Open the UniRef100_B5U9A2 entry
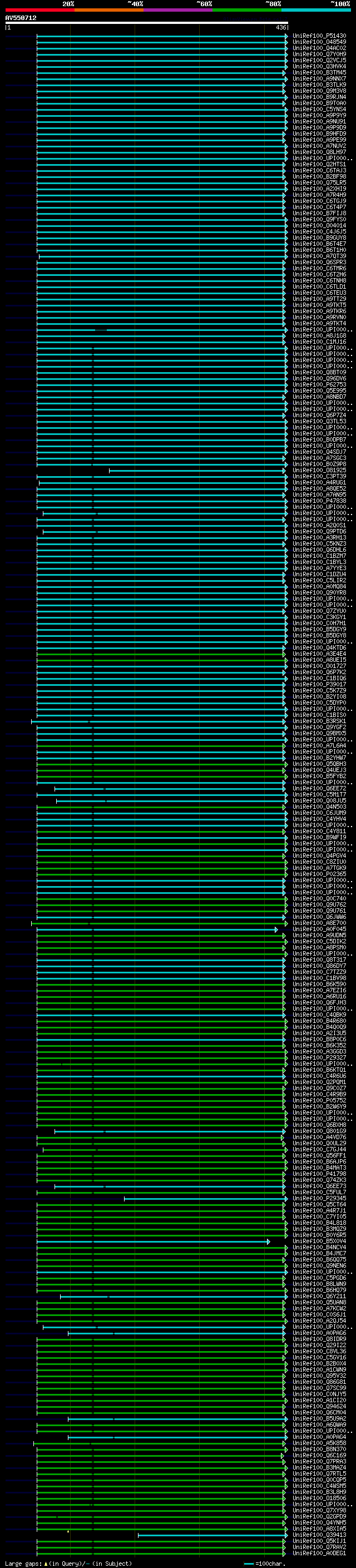Viewport: 356px width, 1568px height. click(319, 1419)
